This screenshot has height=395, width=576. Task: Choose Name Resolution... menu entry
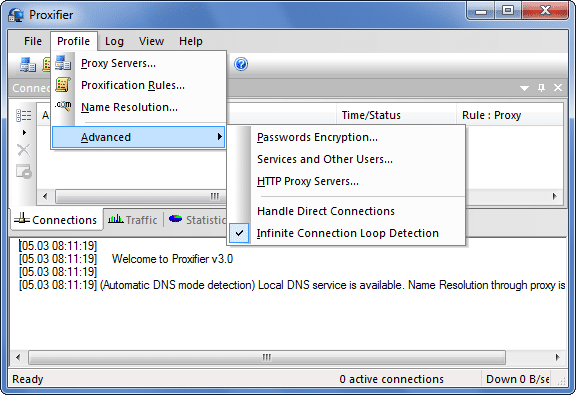138,107
